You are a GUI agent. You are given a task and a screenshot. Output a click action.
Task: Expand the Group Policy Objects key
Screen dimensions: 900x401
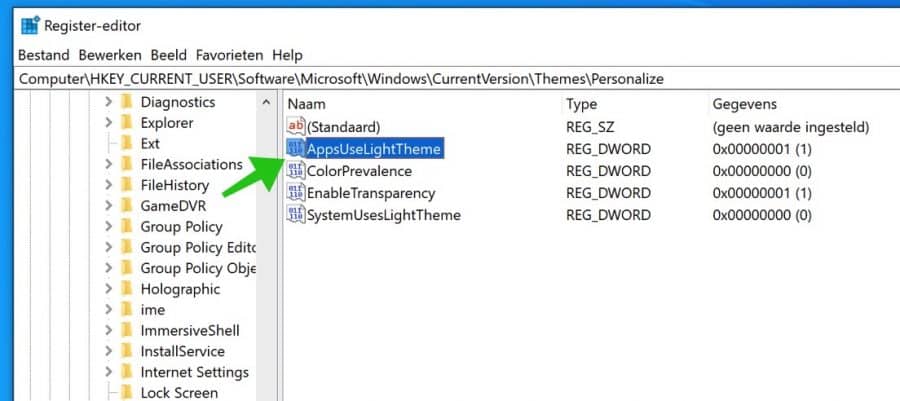pyautogui.click(x=108, y=268)
